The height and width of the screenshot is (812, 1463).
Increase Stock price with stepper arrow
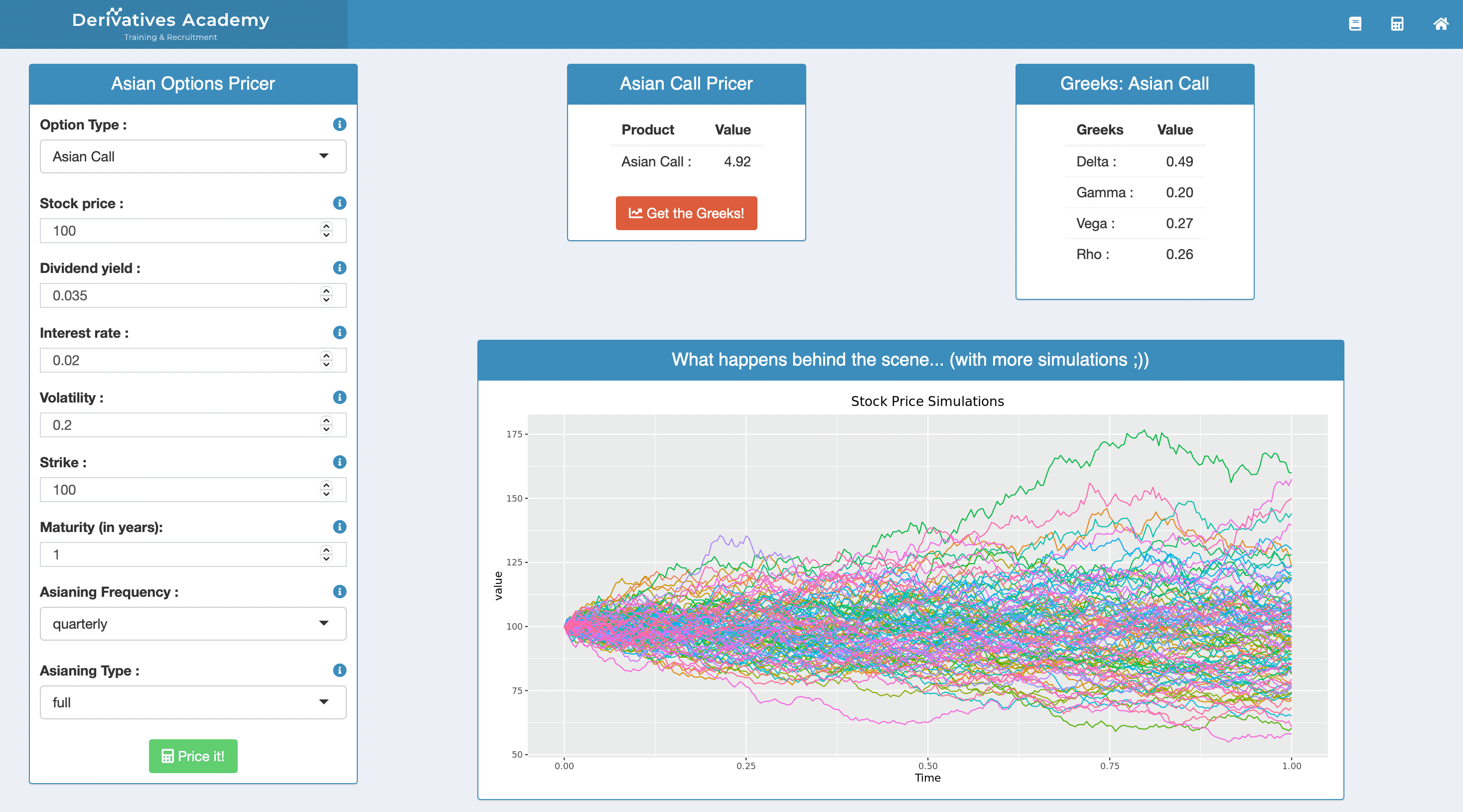[326, 226]
